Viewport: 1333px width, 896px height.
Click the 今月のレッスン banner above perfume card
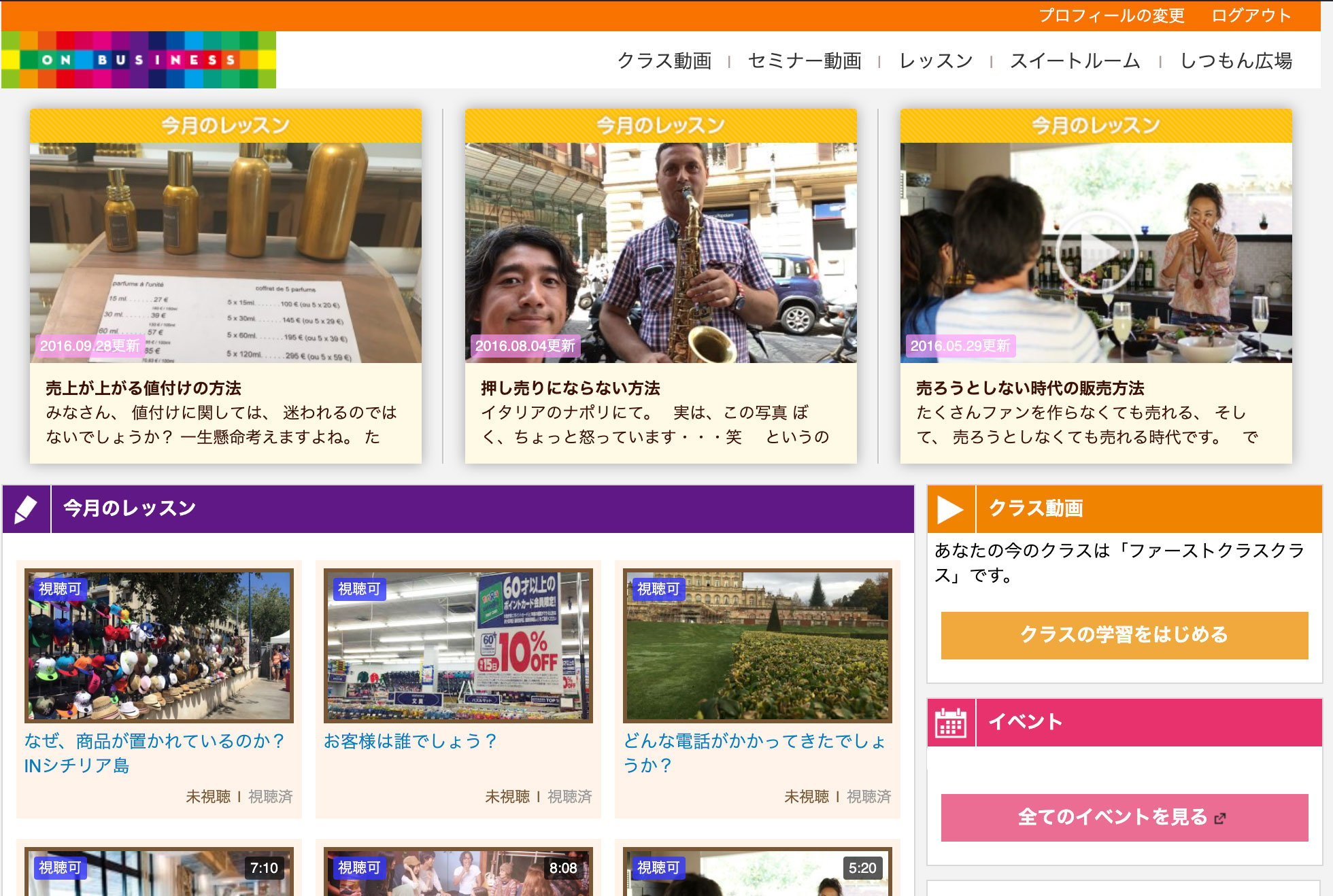pyautogui.click(x=226, y=126)
